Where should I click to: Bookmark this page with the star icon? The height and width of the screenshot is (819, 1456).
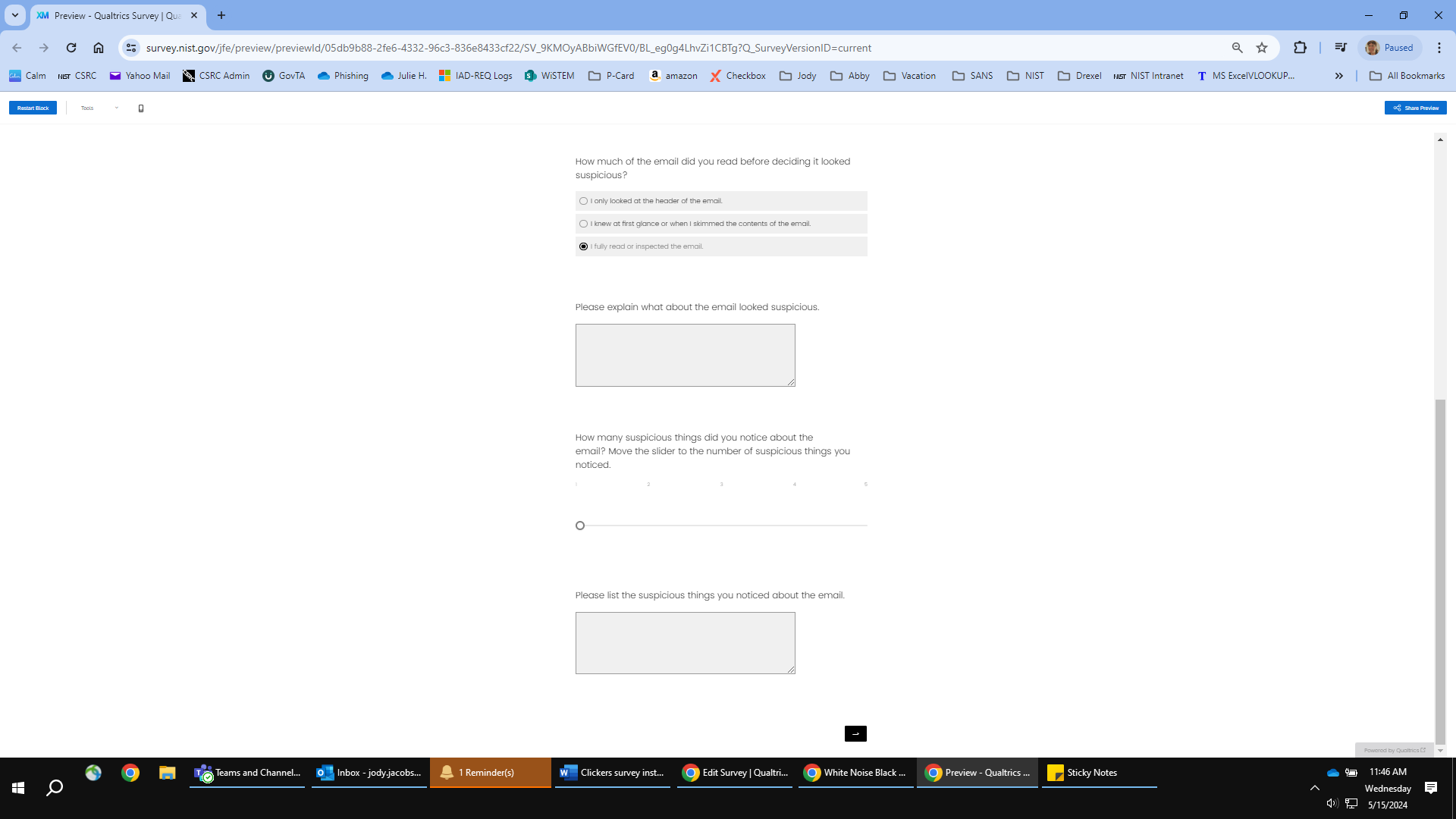pos(1262,48)
